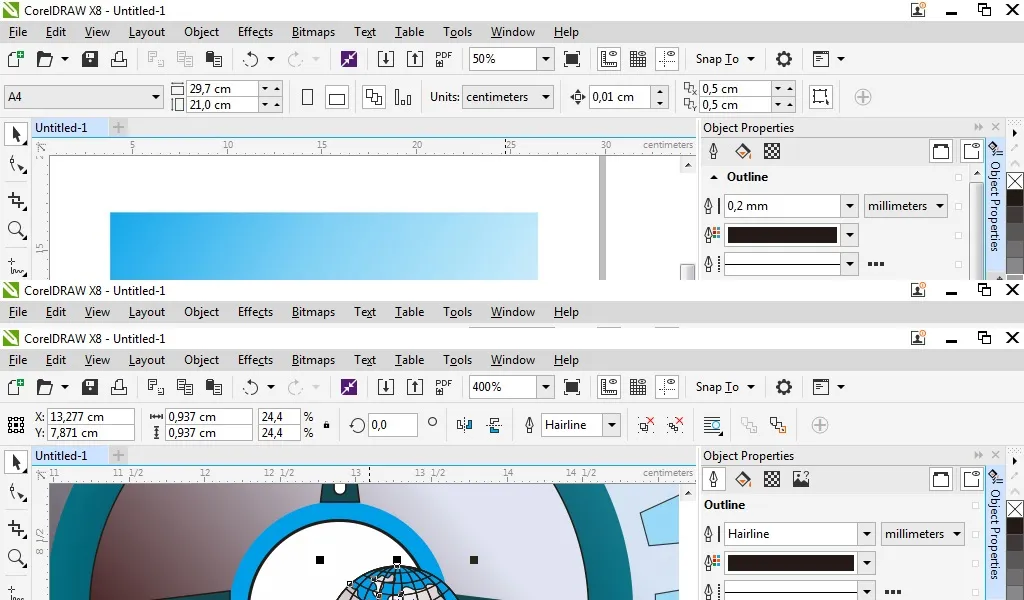Viewport: 1024px width, 600px height.
Task: Click outline color swatch in bottom Object Properties
Action: coord(791,563)
